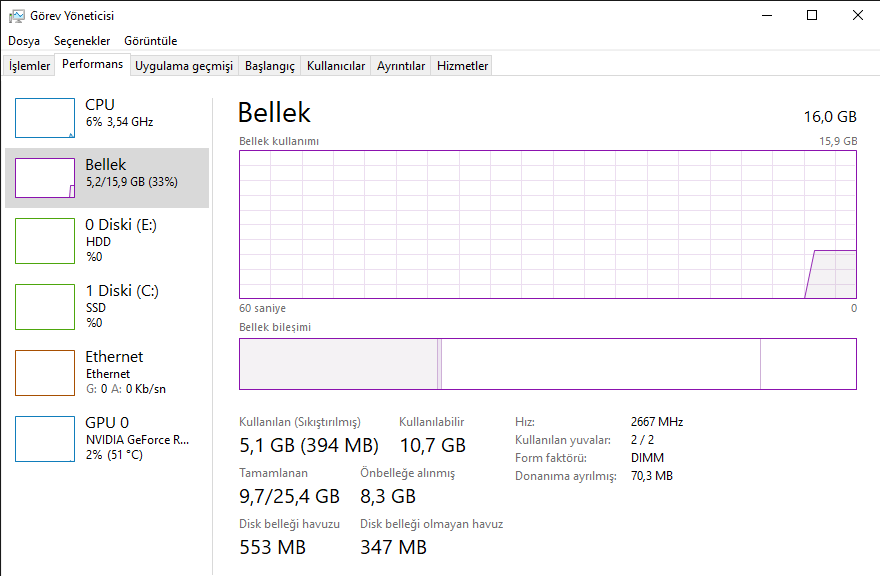The width and height of the screenshot is (880, 576).
Task: Click the Bellek bileşimi composition bar
Action: pyautogui.click(x=548, y=364)
